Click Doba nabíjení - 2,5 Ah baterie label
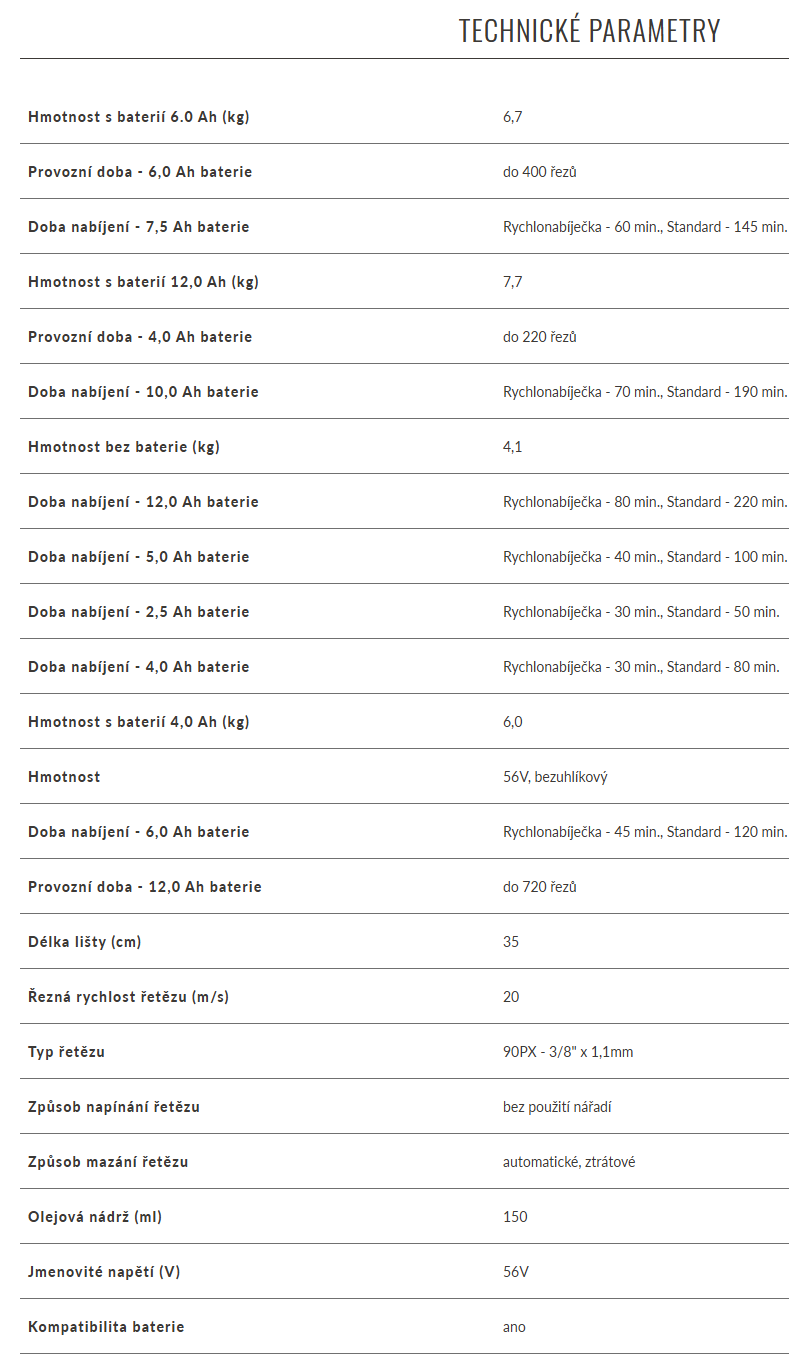The image size is (789, 1356). pyautogui.click(x=139, y=612)
